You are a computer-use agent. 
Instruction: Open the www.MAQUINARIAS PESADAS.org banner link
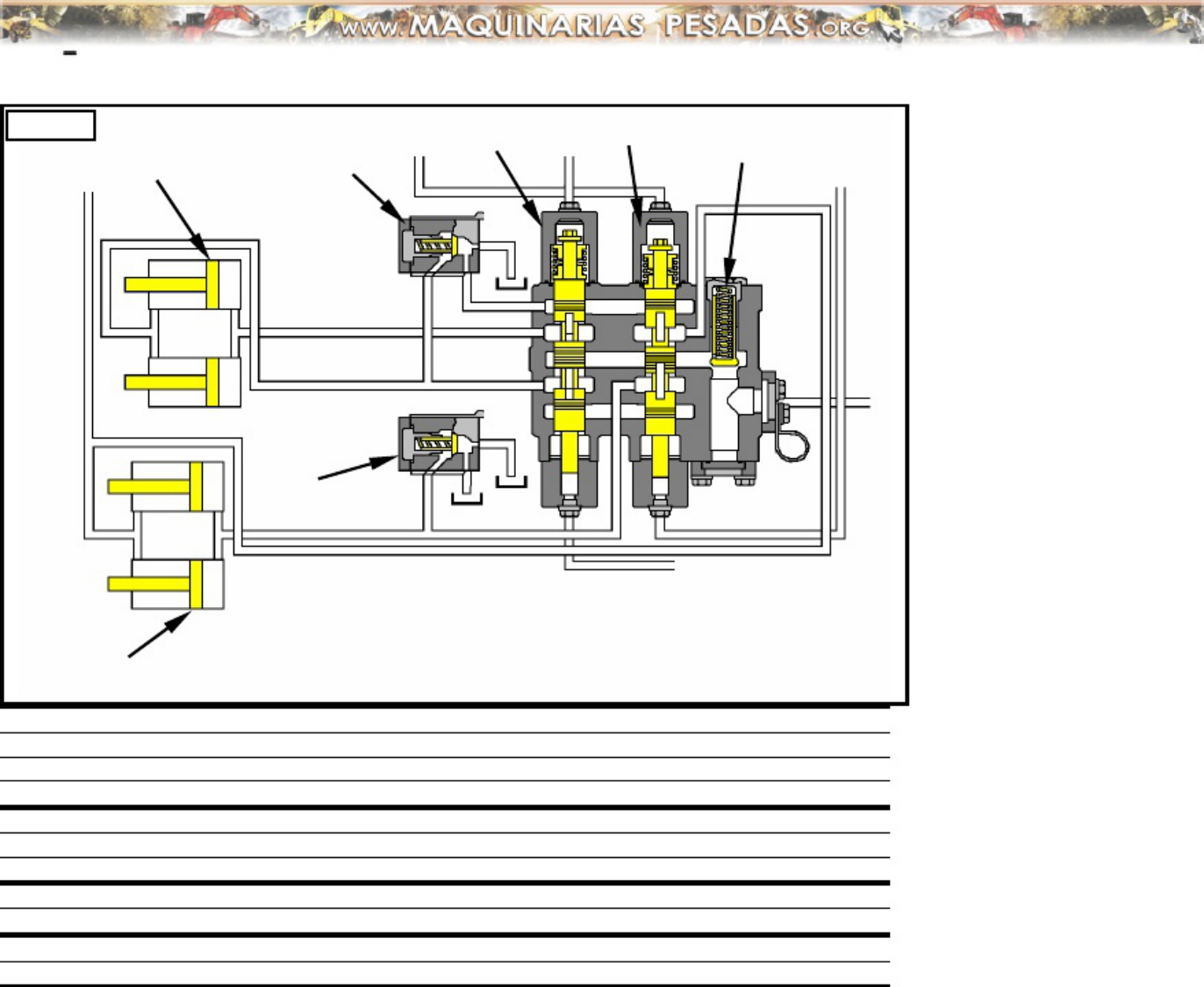click(602, 23)
